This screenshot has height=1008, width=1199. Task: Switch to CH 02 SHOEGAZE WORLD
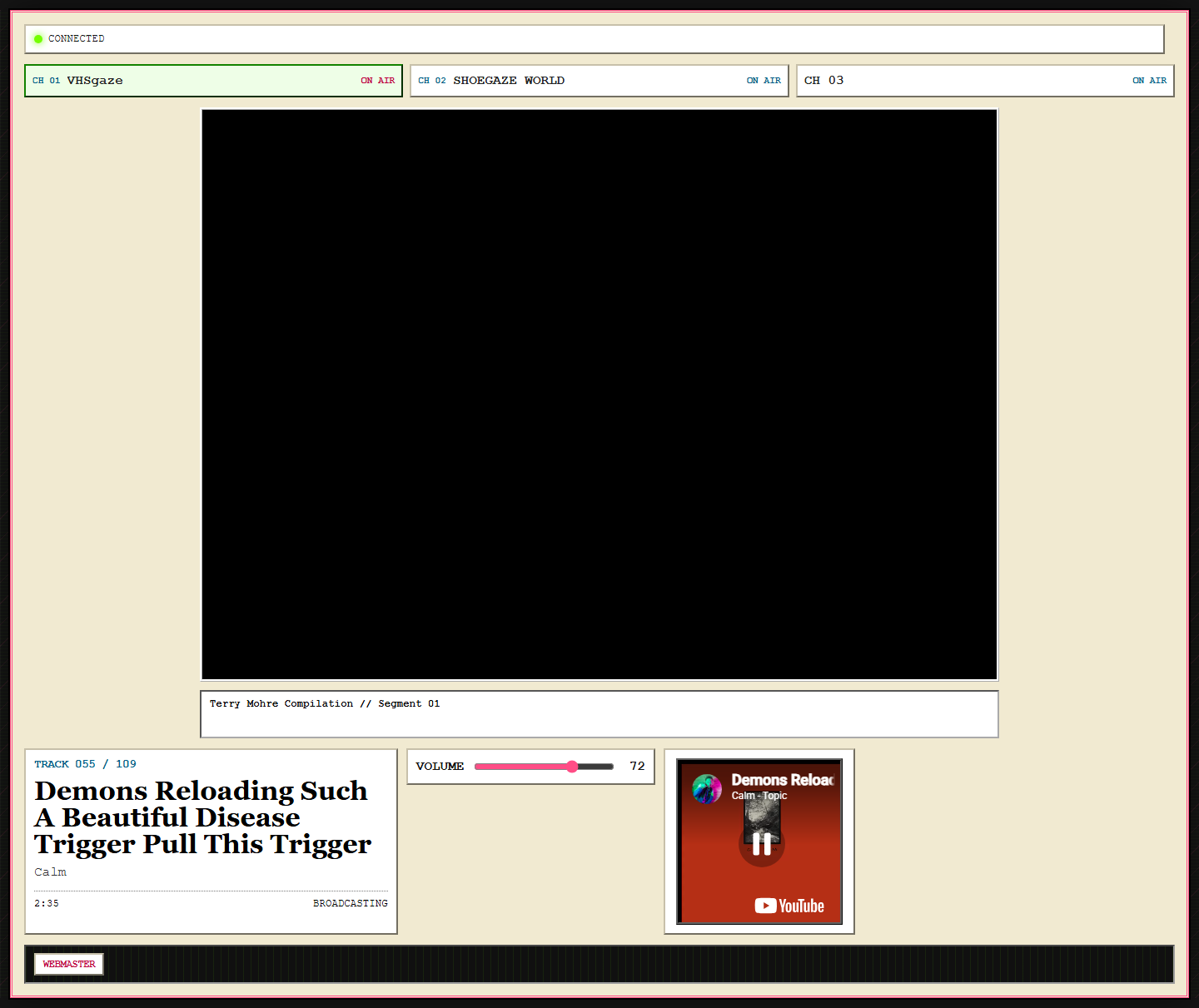click(599, 81)
